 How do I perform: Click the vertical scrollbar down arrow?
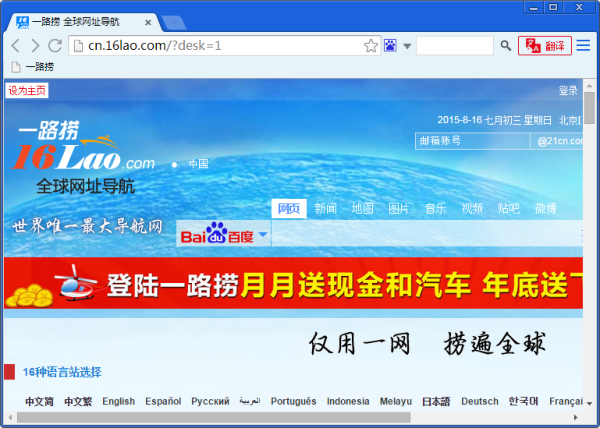tap(590, 404)
